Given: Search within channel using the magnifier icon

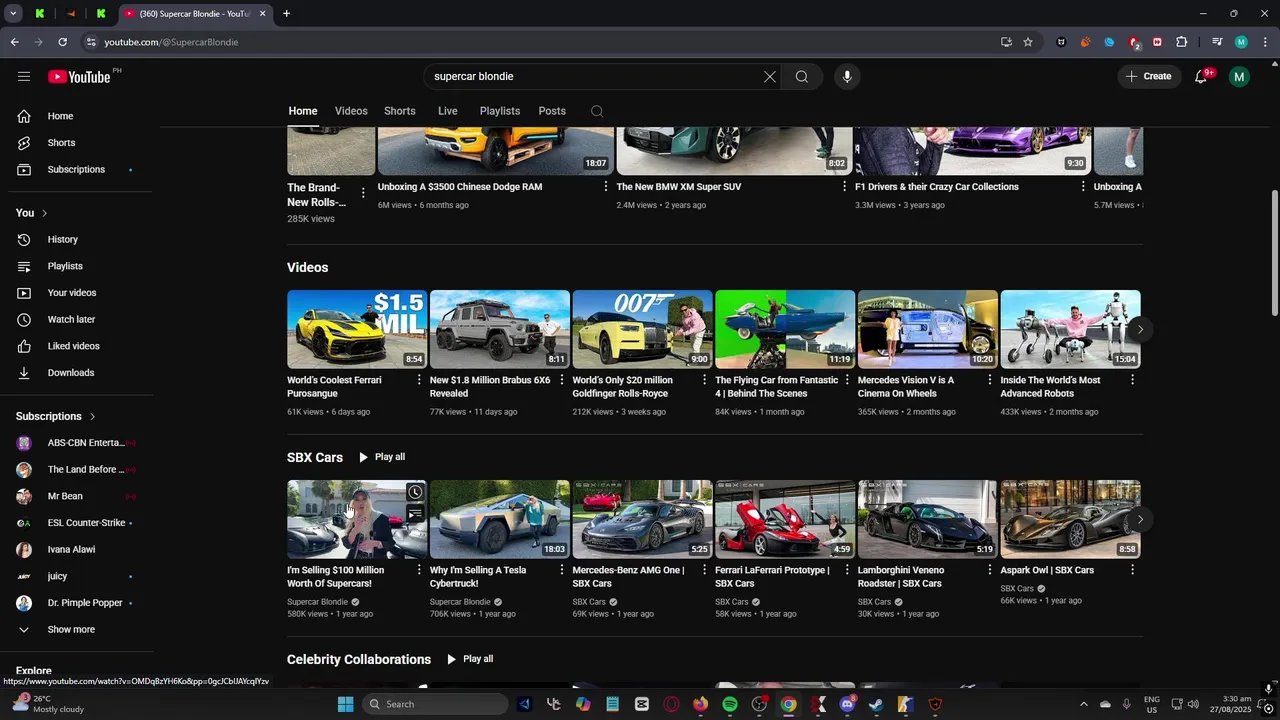Looking at the screenshot, I should click(x=597, y=111).
